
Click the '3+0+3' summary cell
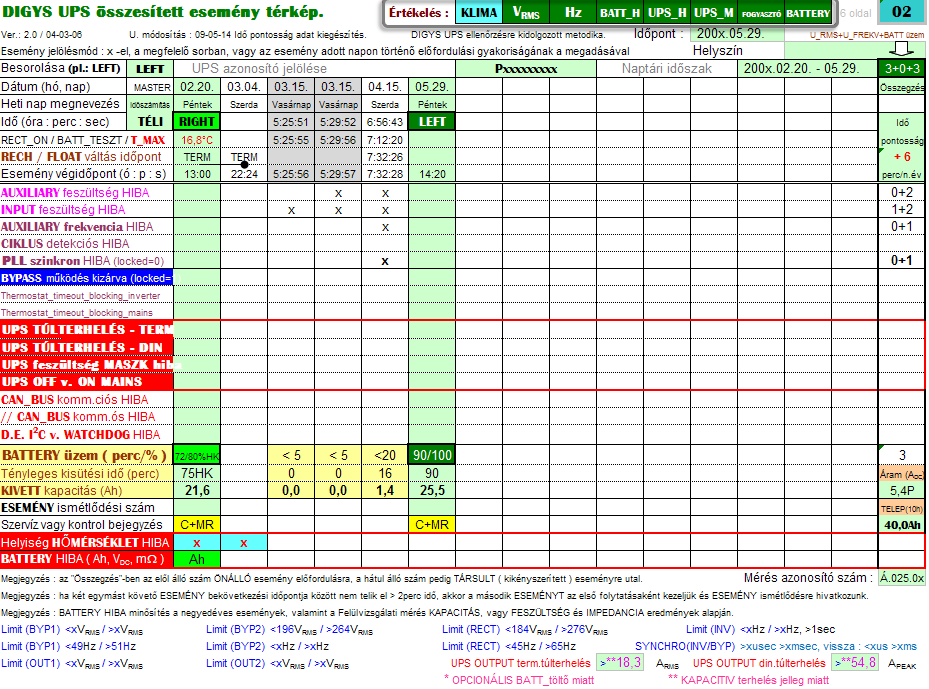click(901, 69)
